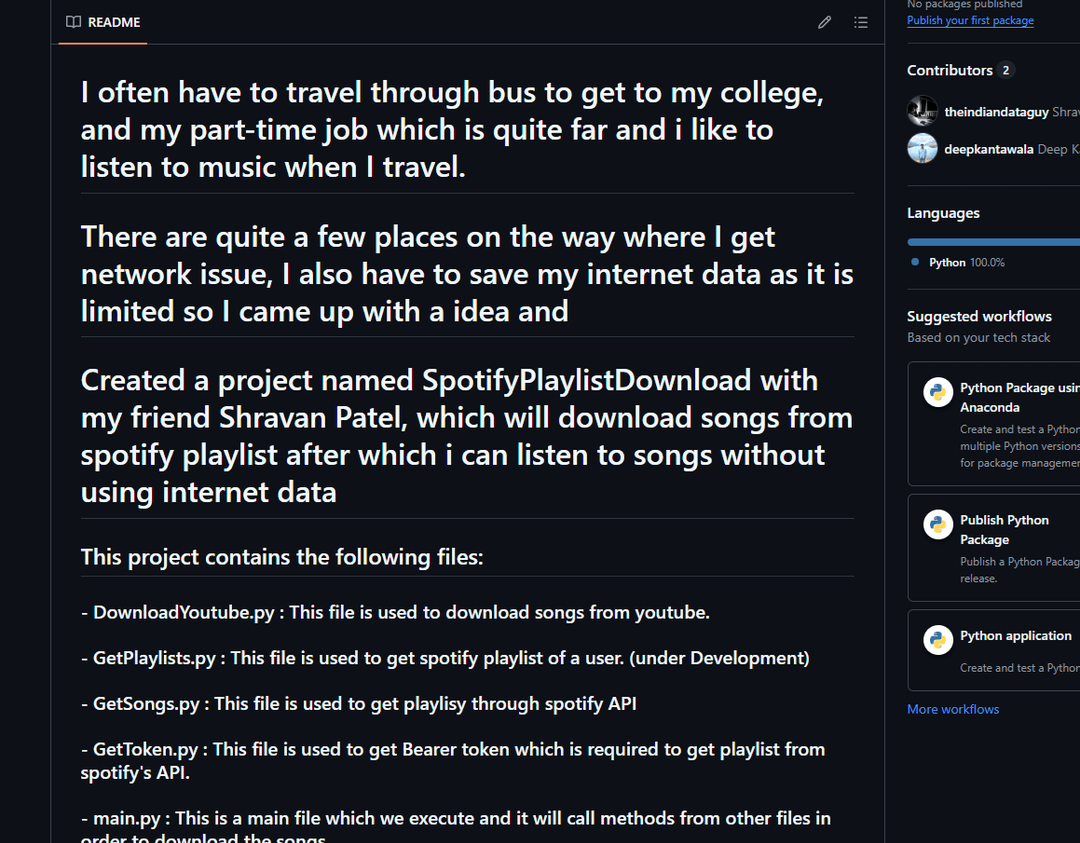Screen dimensions: 1080x843
Task: Open the README outline list icon
Action: pyautogui.click(x=860, y=22)
